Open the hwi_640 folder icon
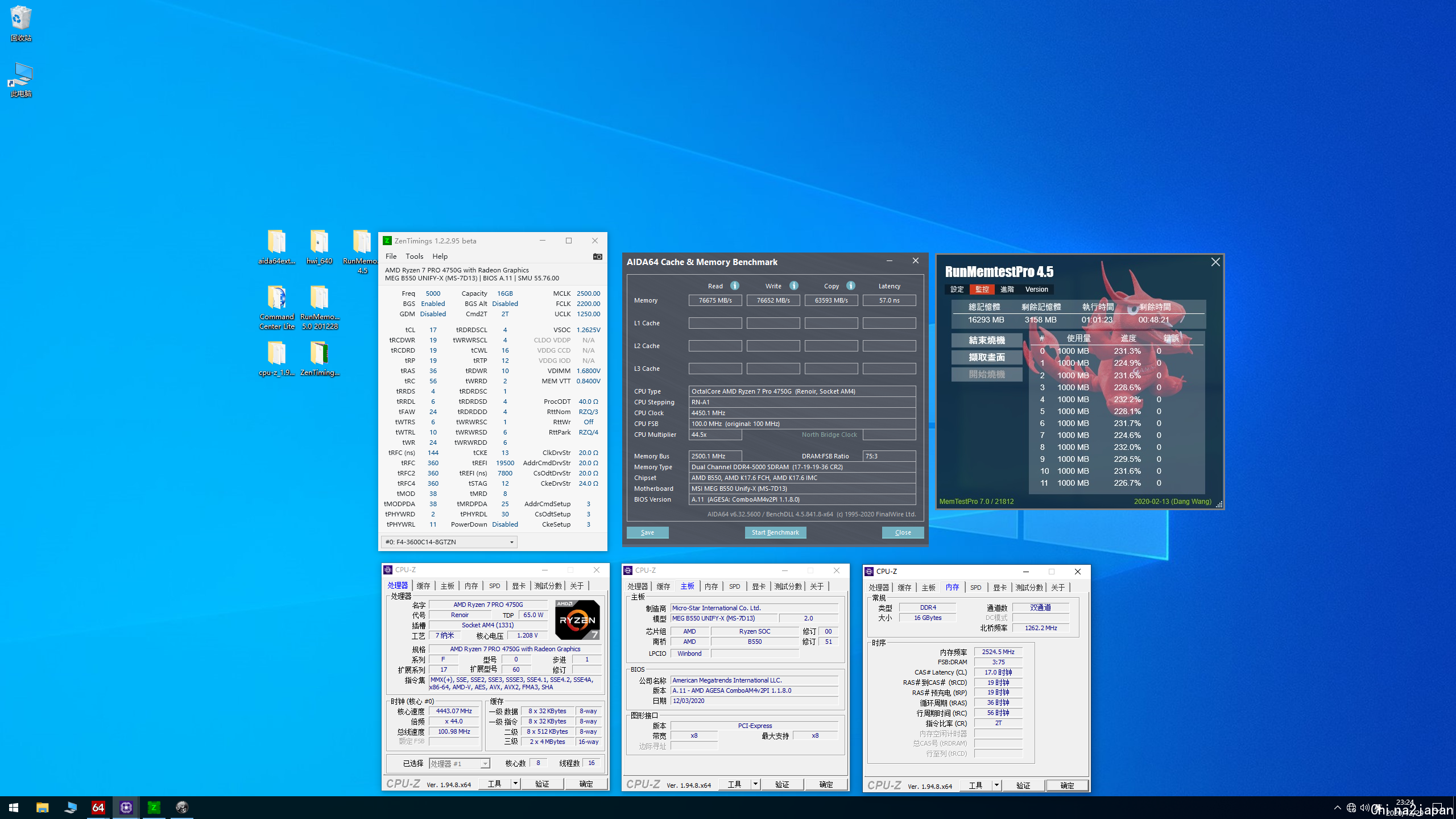The width and height of the screenshot is (1456, 819). (319, 247)
